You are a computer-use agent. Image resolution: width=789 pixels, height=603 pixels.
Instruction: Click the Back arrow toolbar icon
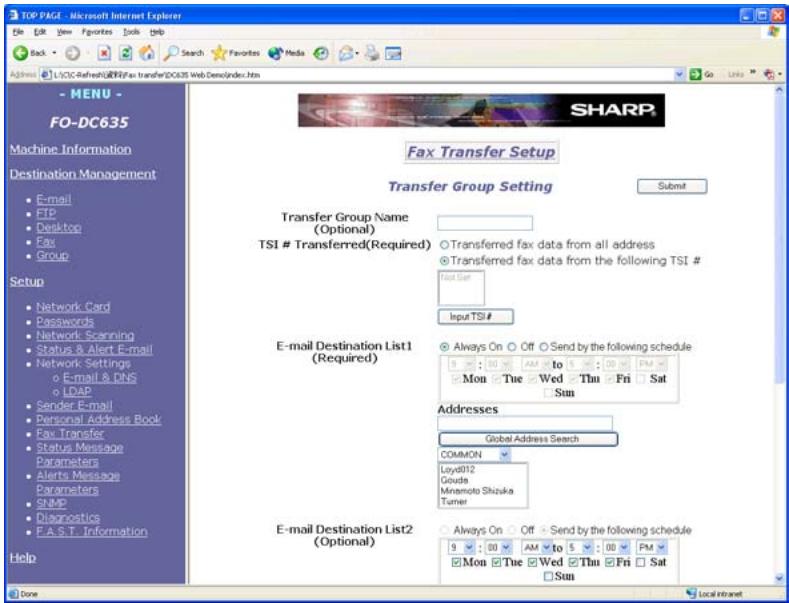pyautogui.click(x=20, y=53)
